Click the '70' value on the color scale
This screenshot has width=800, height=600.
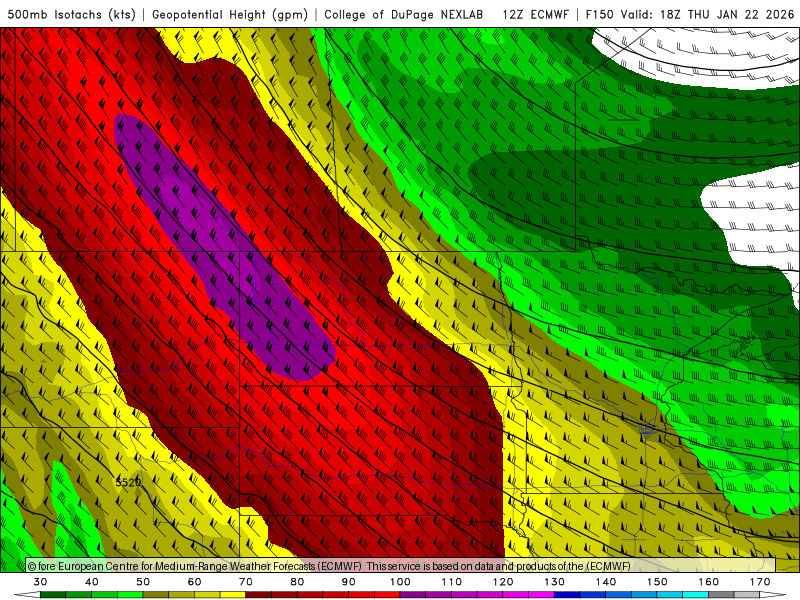tap(246, 582)
